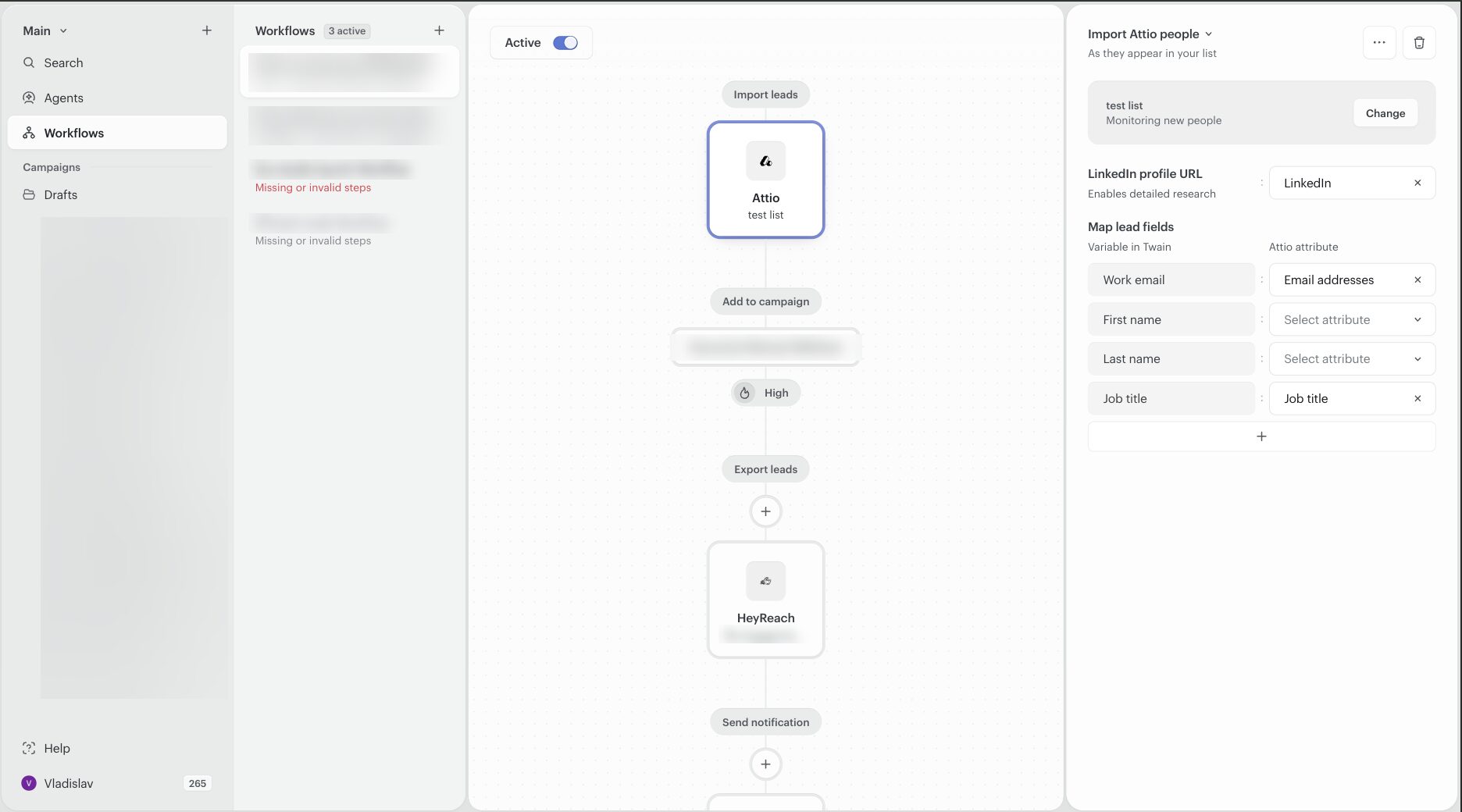Open Vladislav user profile
The width and height of the screenshot is (1462, 812).
point(68,783)
